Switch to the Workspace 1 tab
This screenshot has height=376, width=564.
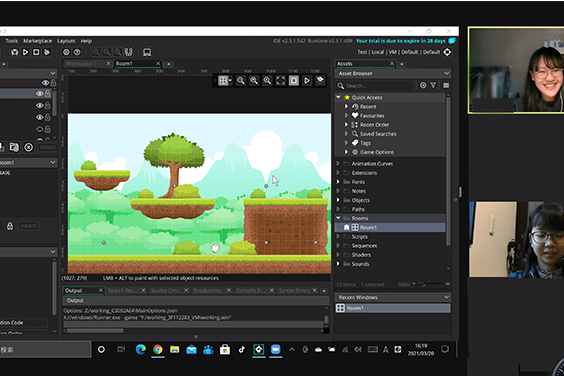(x=81, y=64)
